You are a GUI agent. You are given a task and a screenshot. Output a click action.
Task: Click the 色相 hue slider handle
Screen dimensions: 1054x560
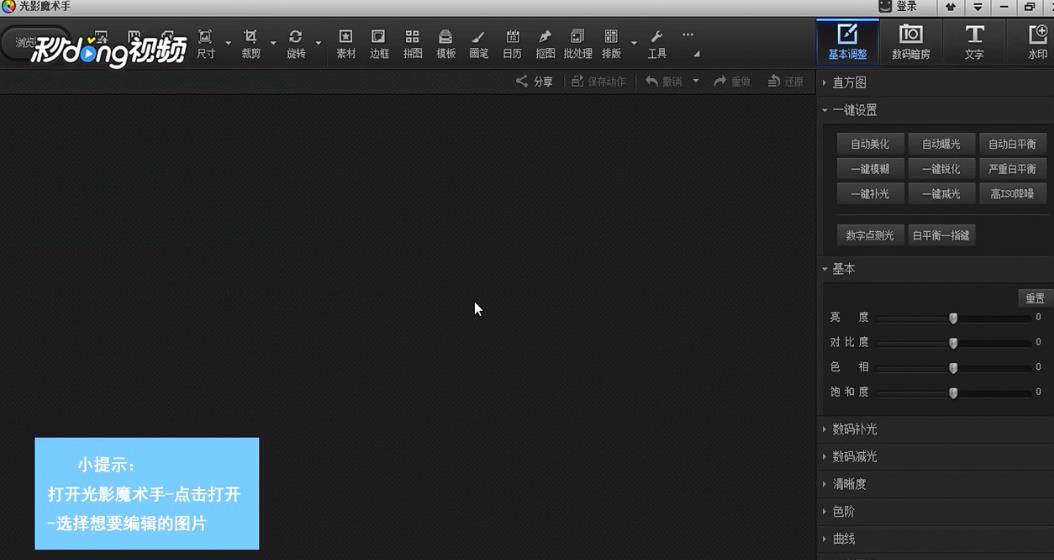[953, 368]
